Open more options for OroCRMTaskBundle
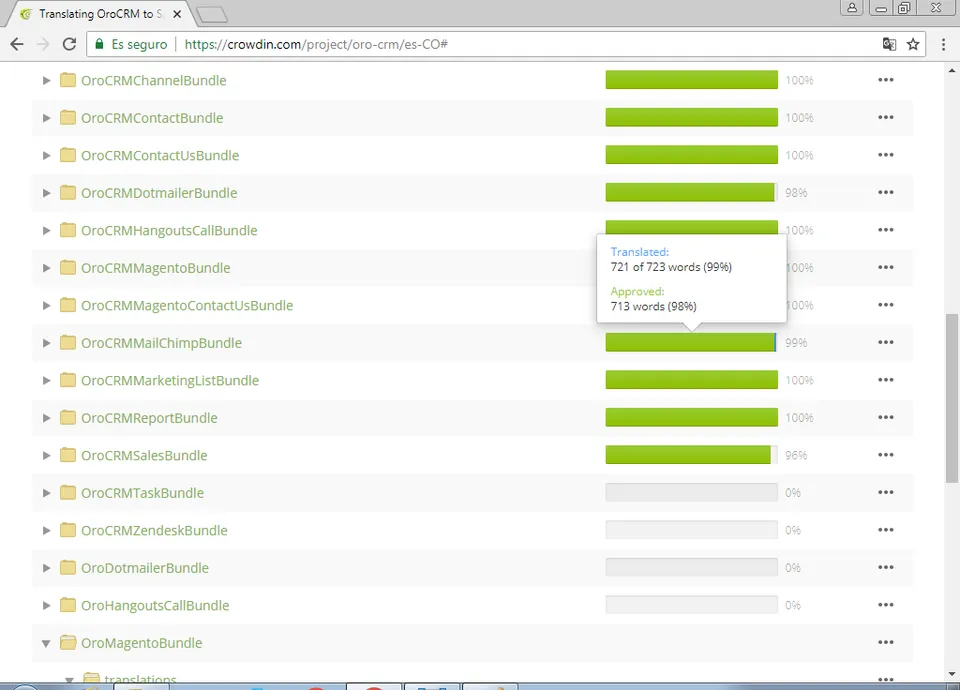The height and width of the screenshot is (690, 960). [885, 492]
